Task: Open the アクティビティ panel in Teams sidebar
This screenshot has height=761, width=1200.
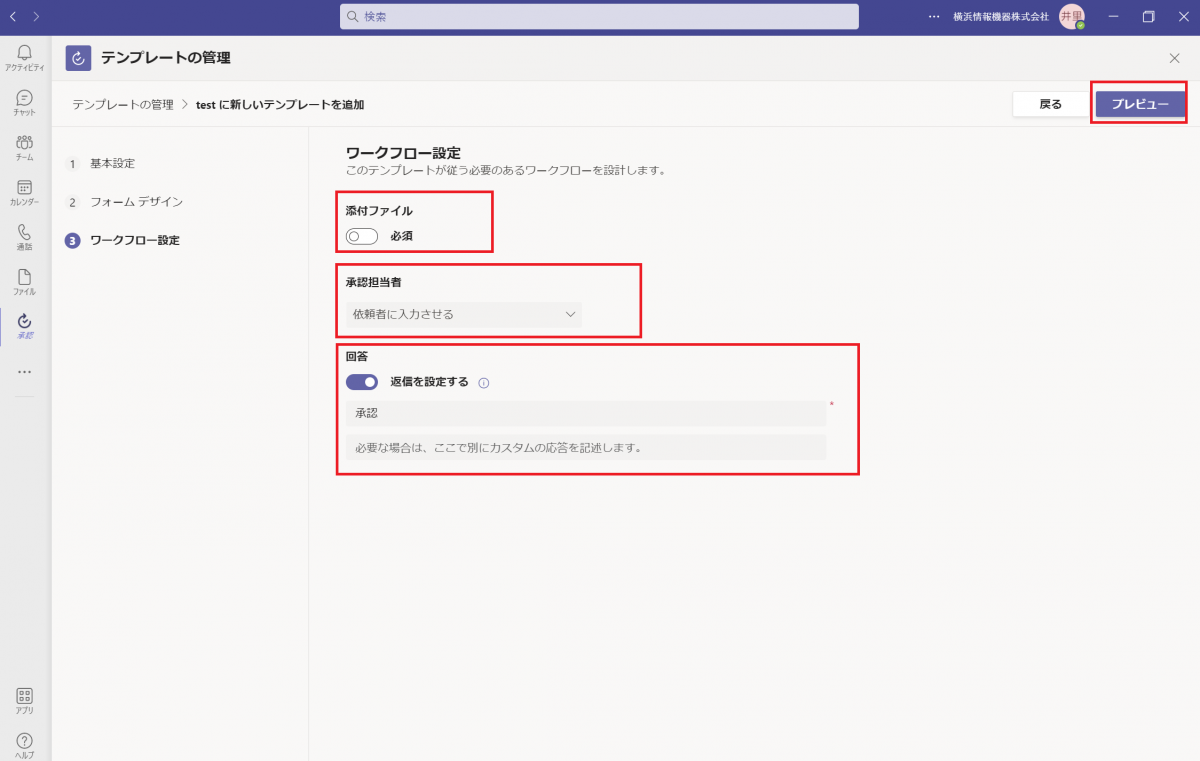Action: (24, 55)
